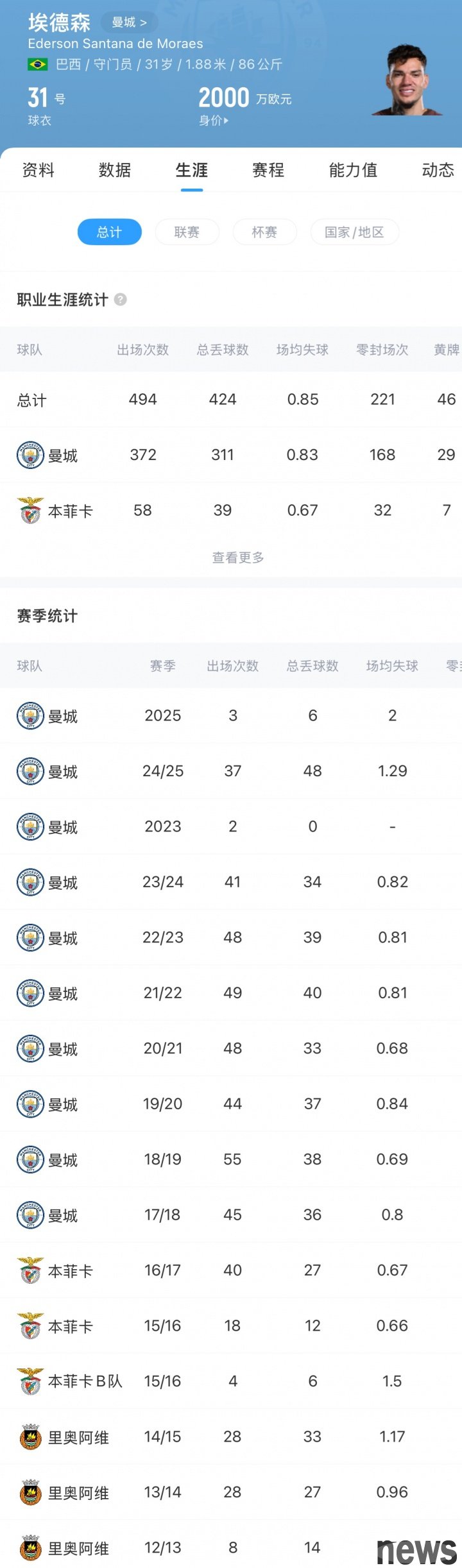Click Manchester City crest for 2025 season

pyautogui.click(x=30, y=716)
